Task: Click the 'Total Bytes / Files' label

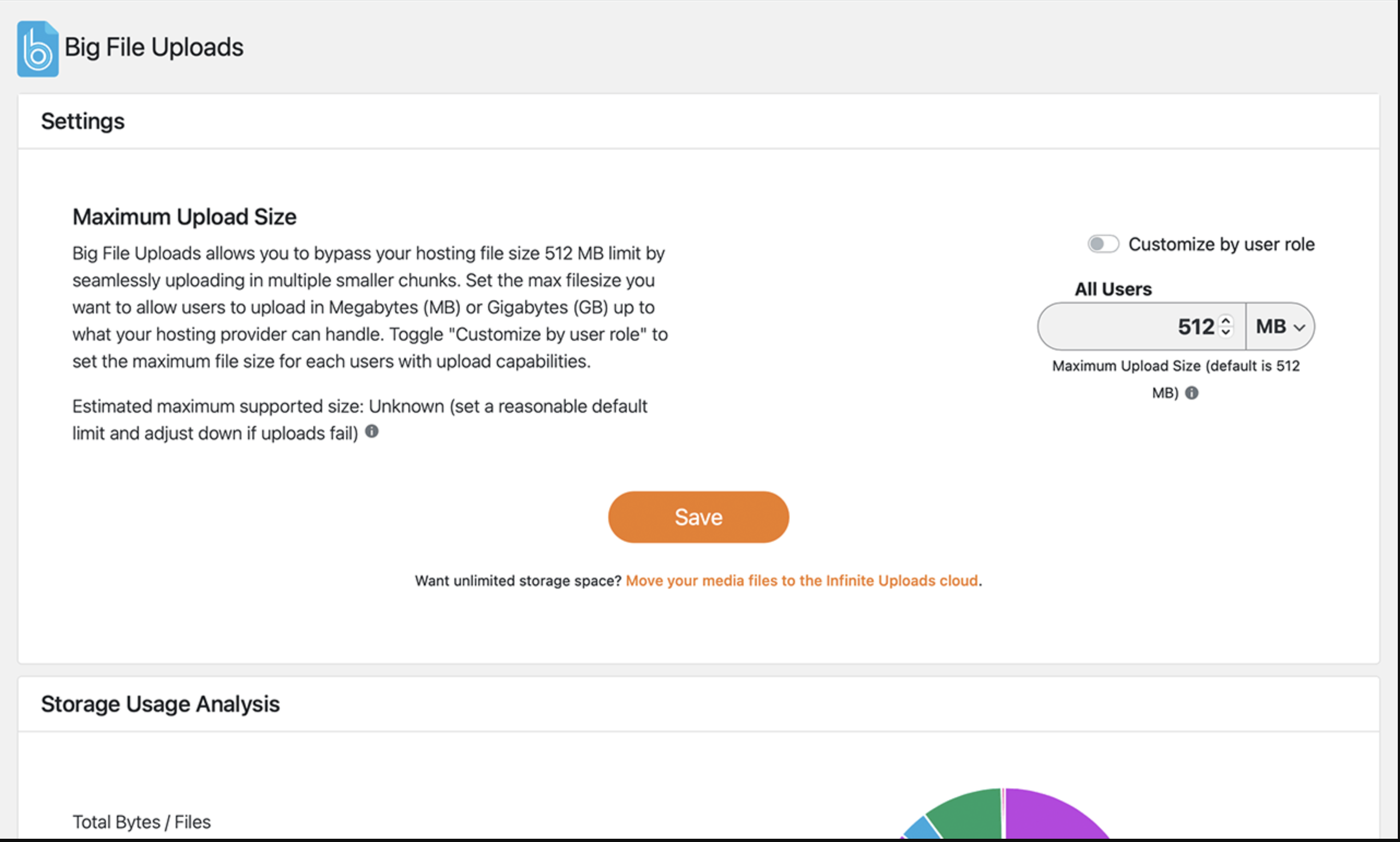Action: click(141, 822)
